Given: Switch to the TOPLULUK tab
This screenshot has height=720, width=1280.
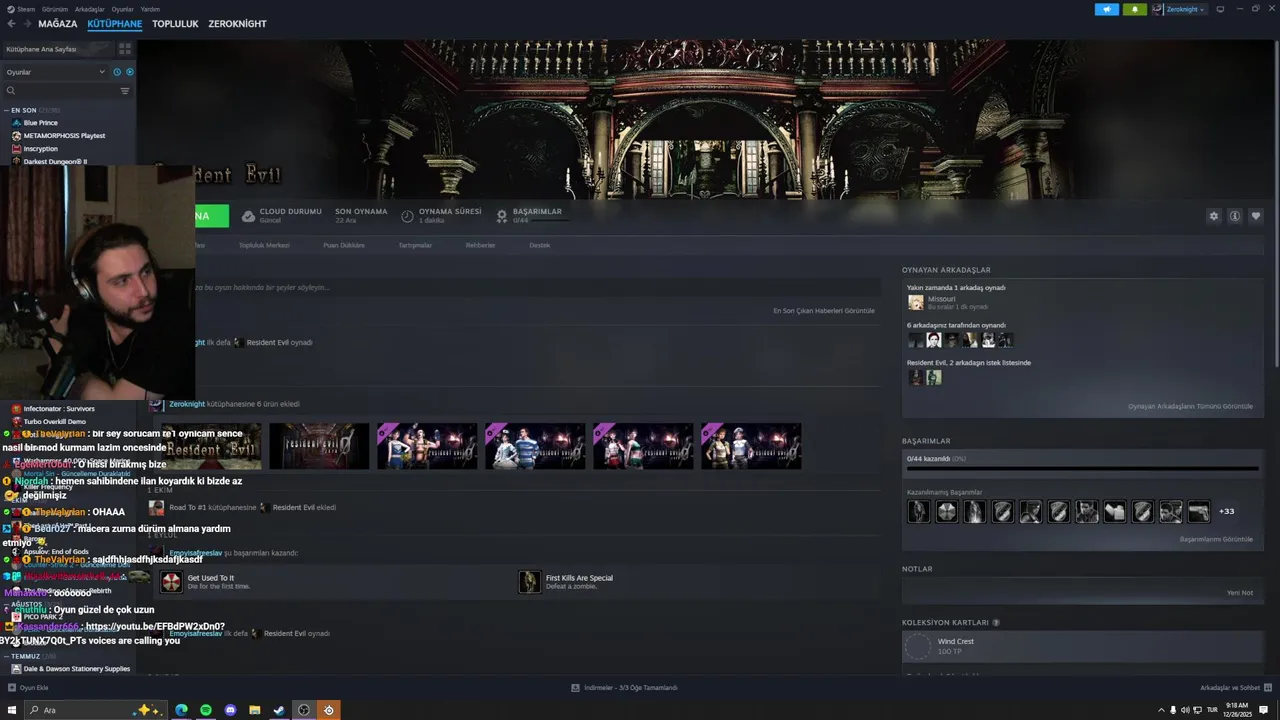Looking at the screenshot, I should (175, 24).
